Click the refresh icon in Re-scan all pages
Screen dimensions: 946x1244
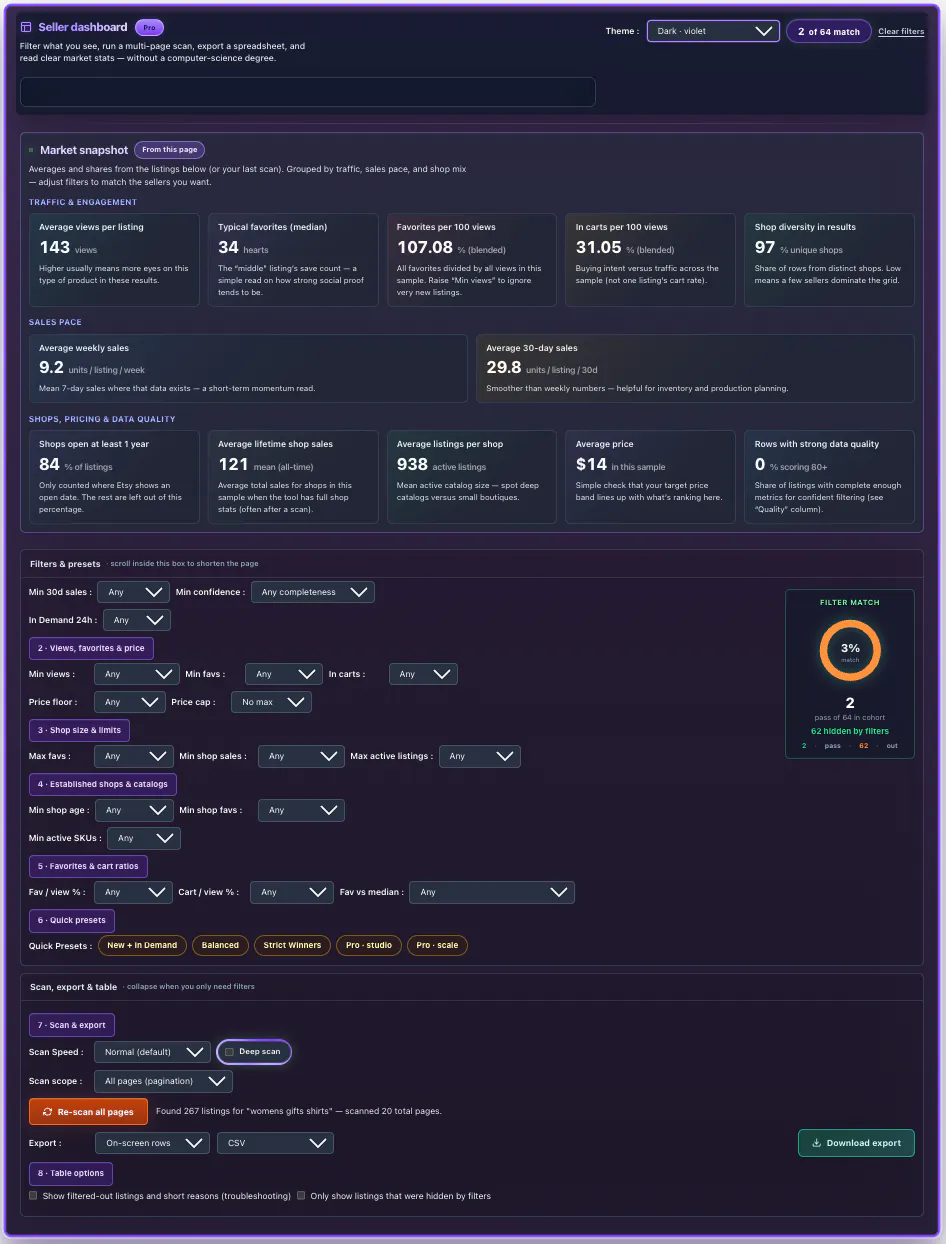pyautogui.click(x=47, y=1112)
